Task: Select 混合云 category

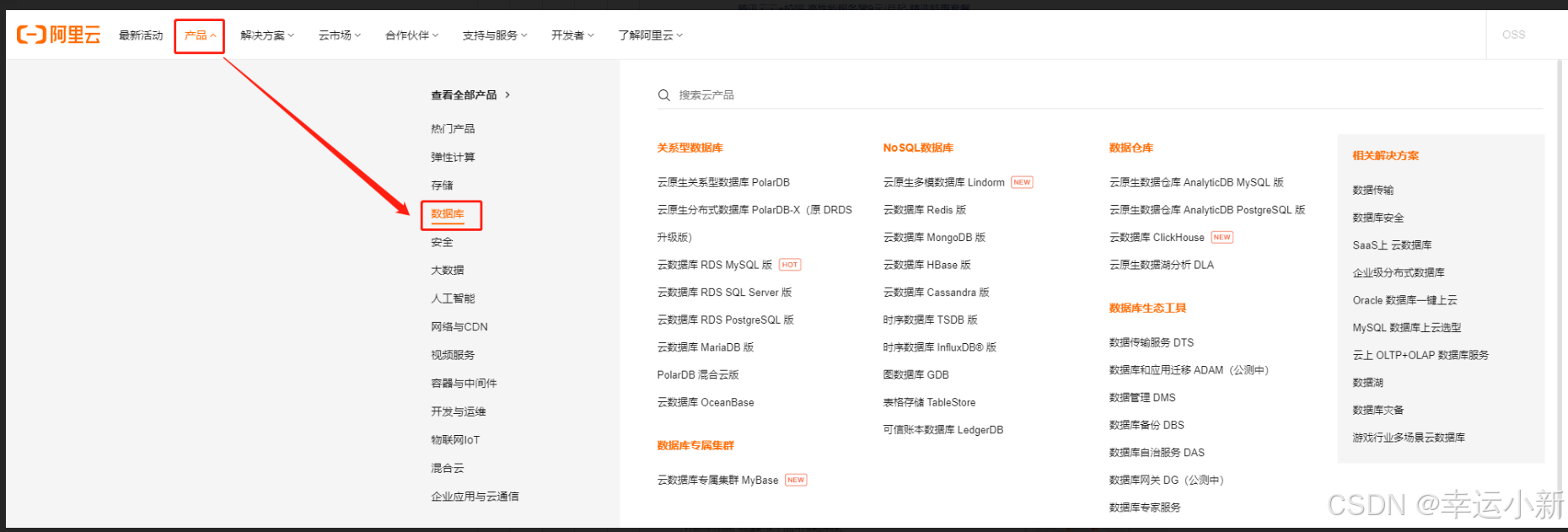Action: tap(448, 469)
